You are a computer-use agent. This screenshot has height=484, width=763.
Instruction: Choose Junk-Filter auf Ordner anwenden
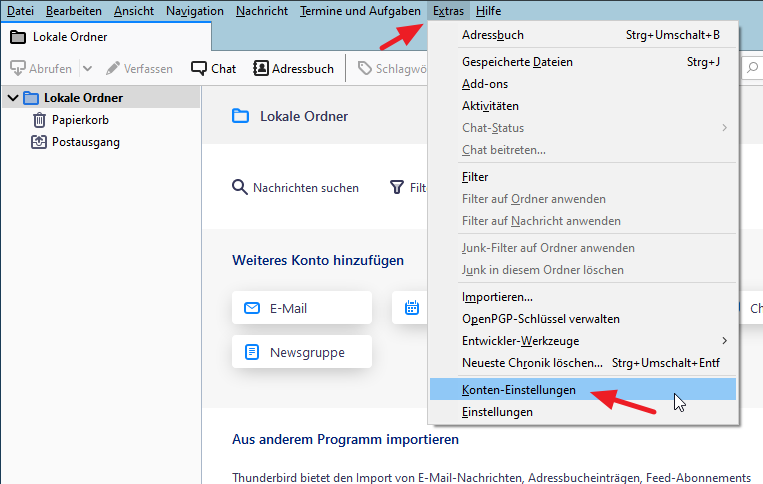(583, 248)
